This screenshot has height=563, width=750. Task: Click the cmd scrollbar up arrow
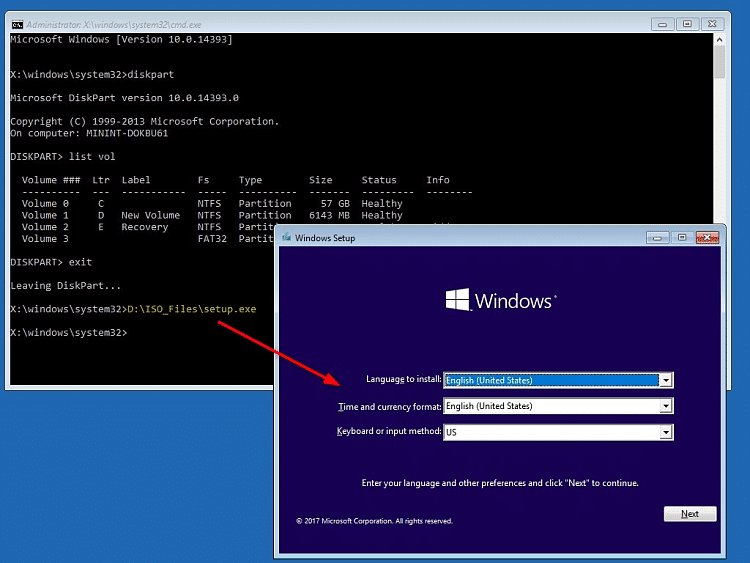pos(719,41)
